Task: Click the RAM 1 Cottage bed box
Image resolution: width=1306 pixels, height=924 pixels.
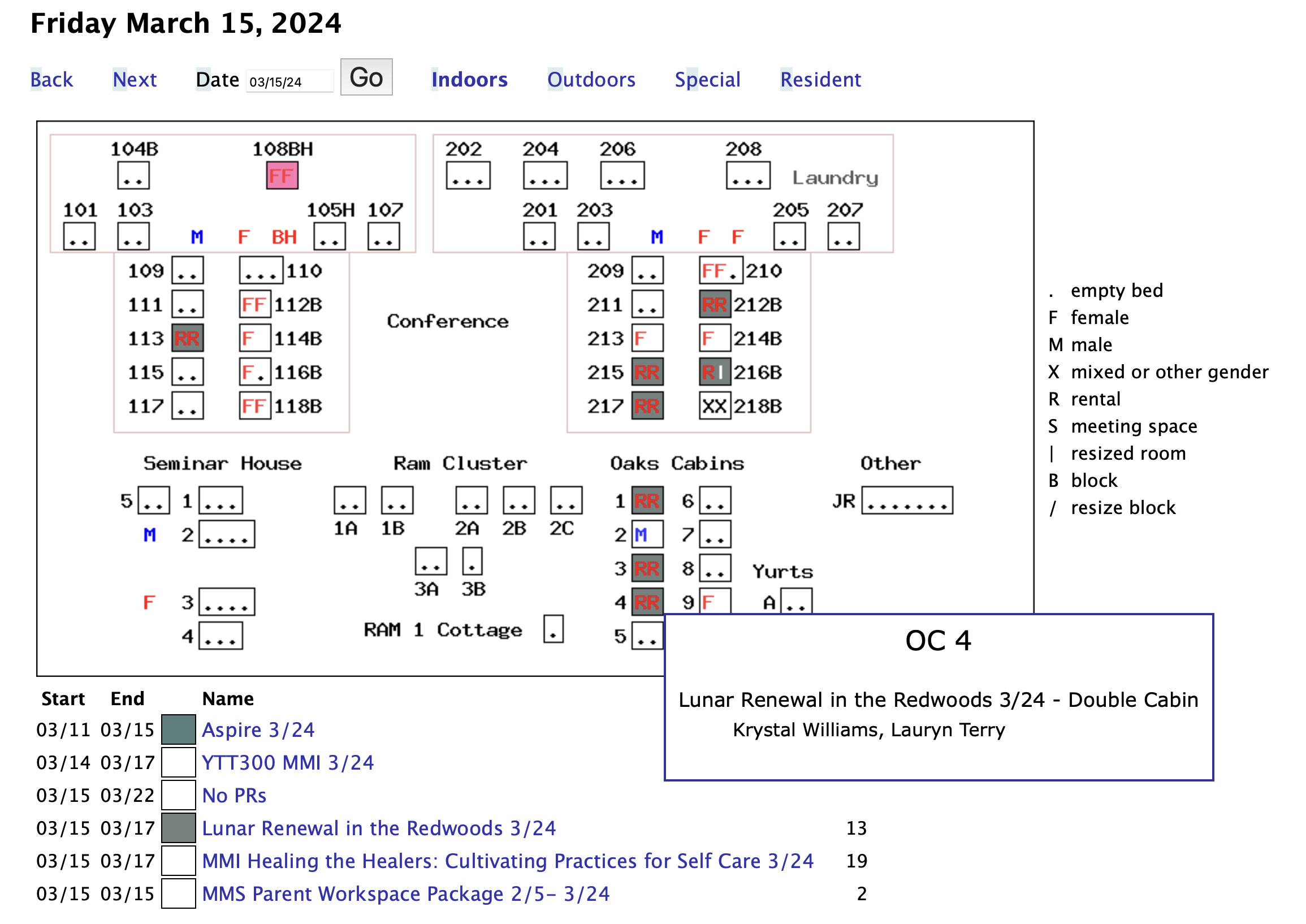Action: coord(553,629)
